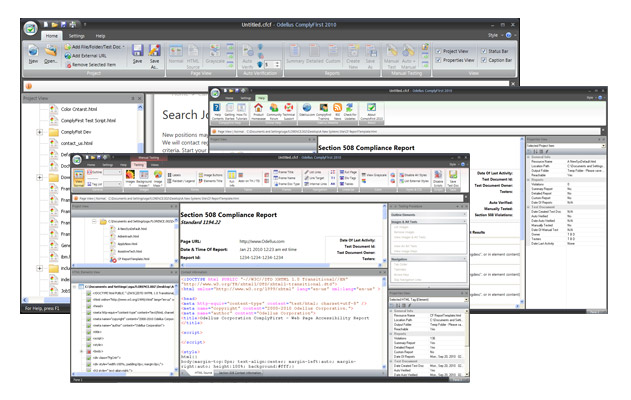631x400 pixels.
Task: Uncheck the Properties View checkbox
Action: (439, 60)
